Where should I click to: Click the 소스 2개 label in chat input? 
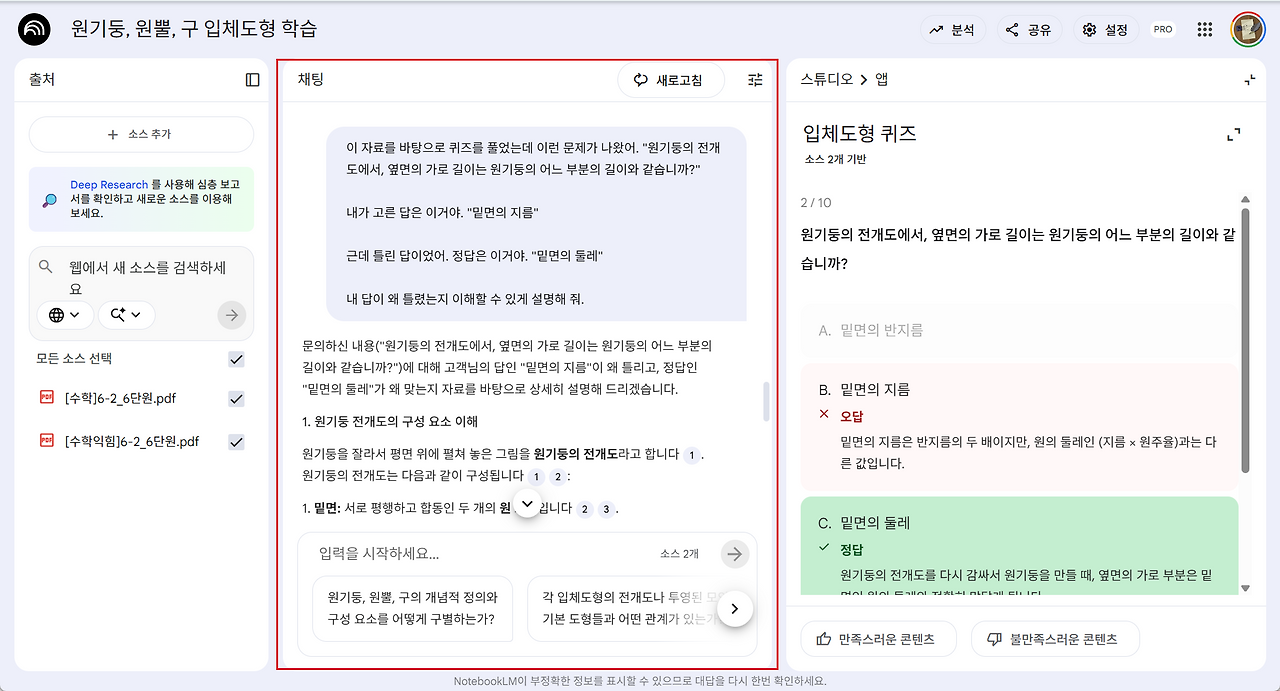(679, 554)
